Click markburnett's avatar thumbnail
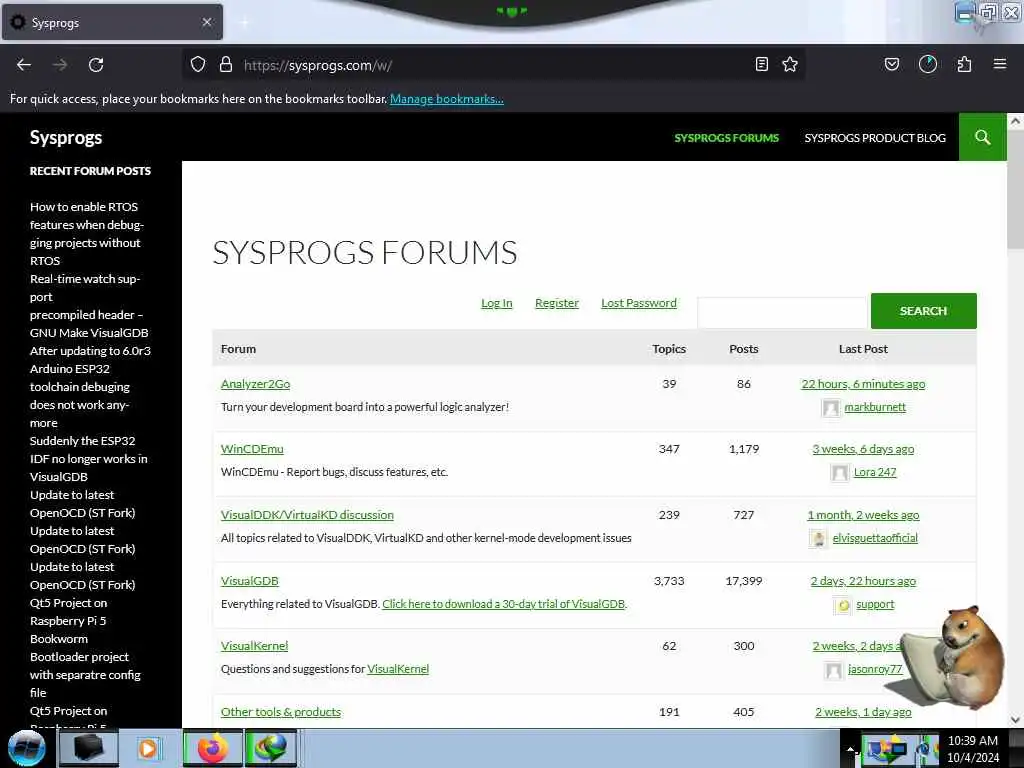The image size is (1024, 768). tap(831, 408)
